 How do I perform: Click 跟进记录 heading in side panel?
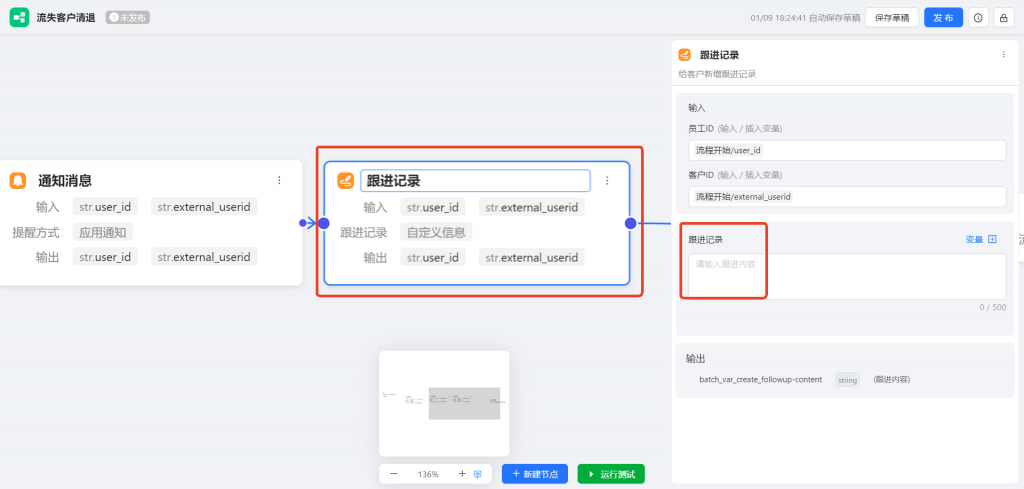click(720, 55)
